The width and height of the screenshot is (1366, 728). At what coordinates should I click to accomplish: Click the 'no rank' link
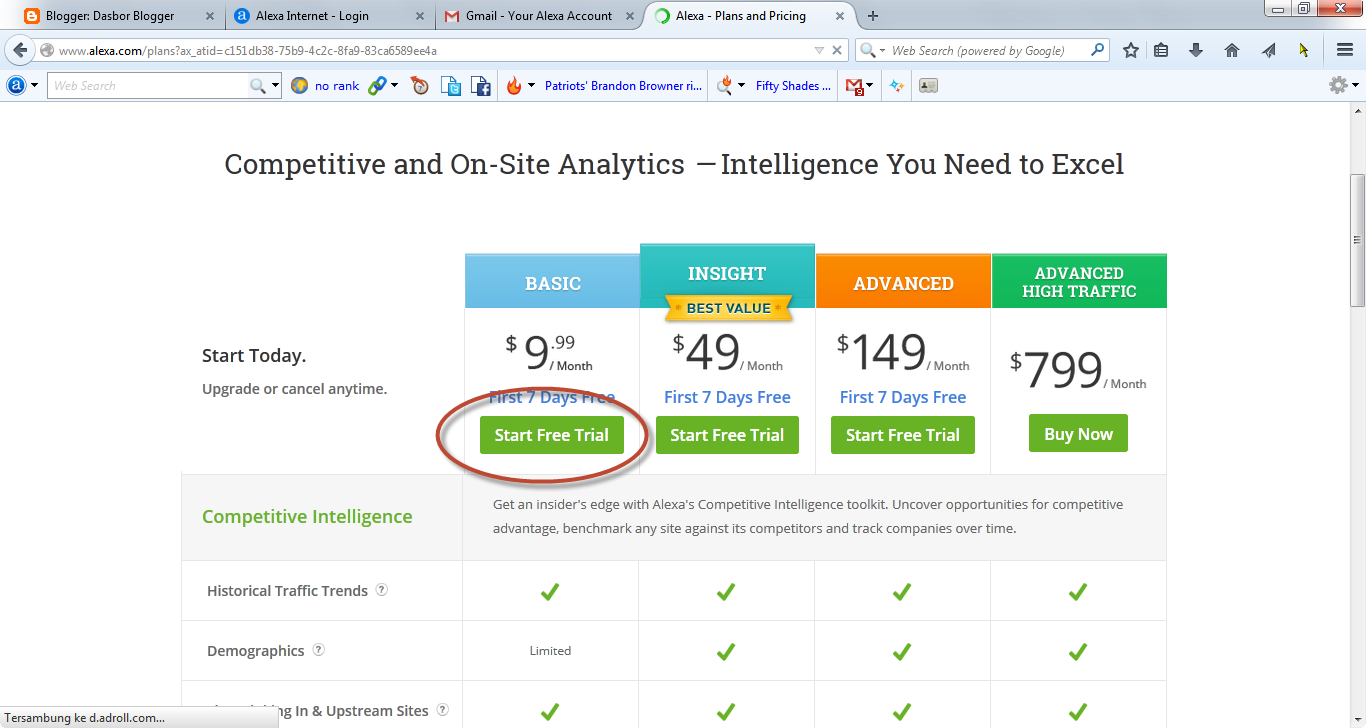tap(337, 86)
